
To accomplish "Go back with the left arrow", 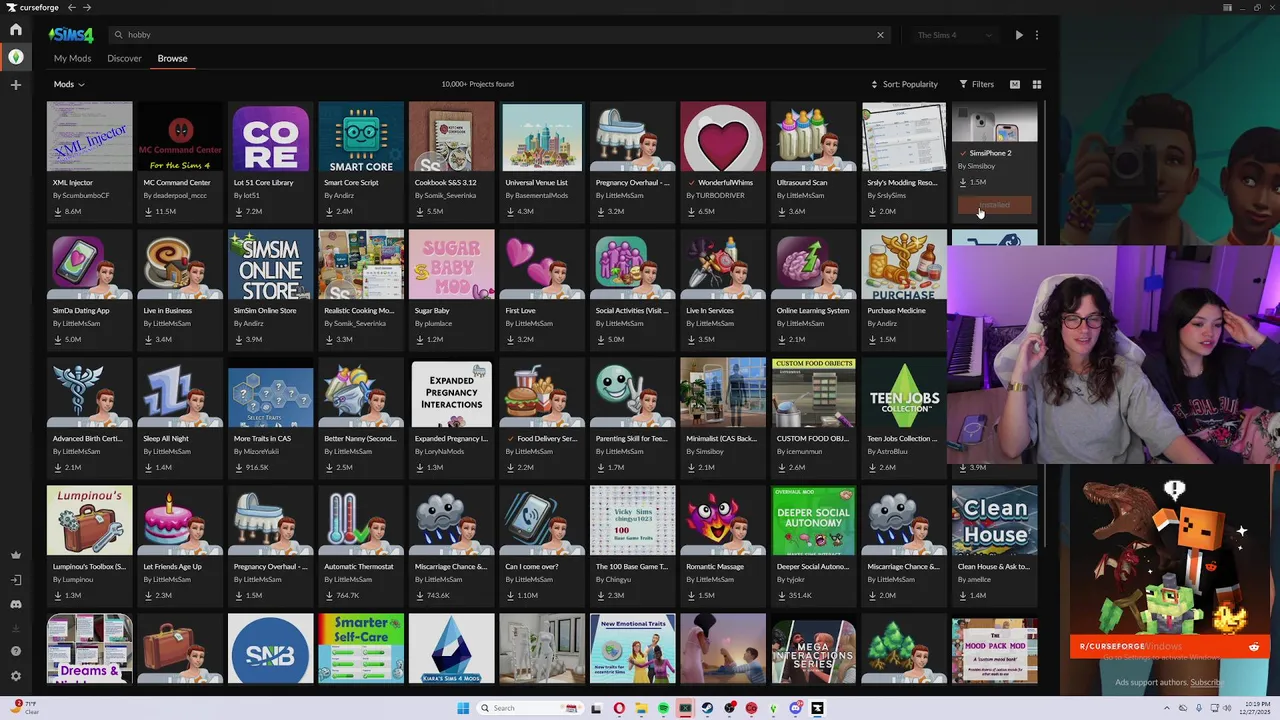I will pos(71,7).
